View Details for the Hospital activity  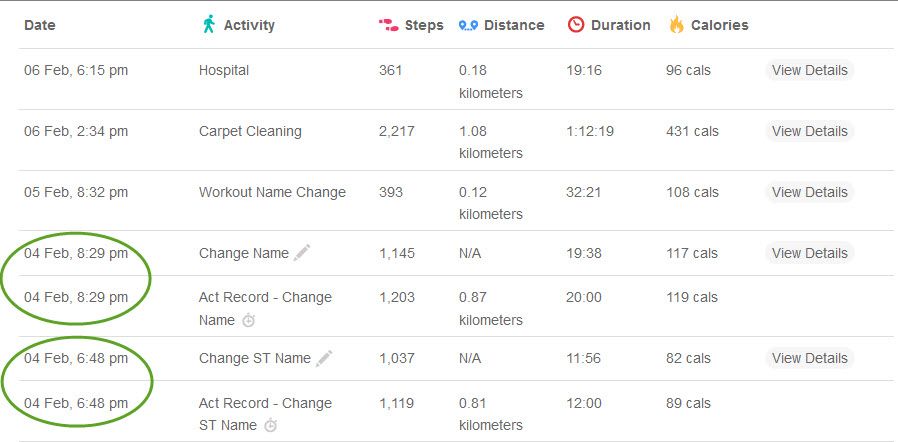(x=809, y=70)
